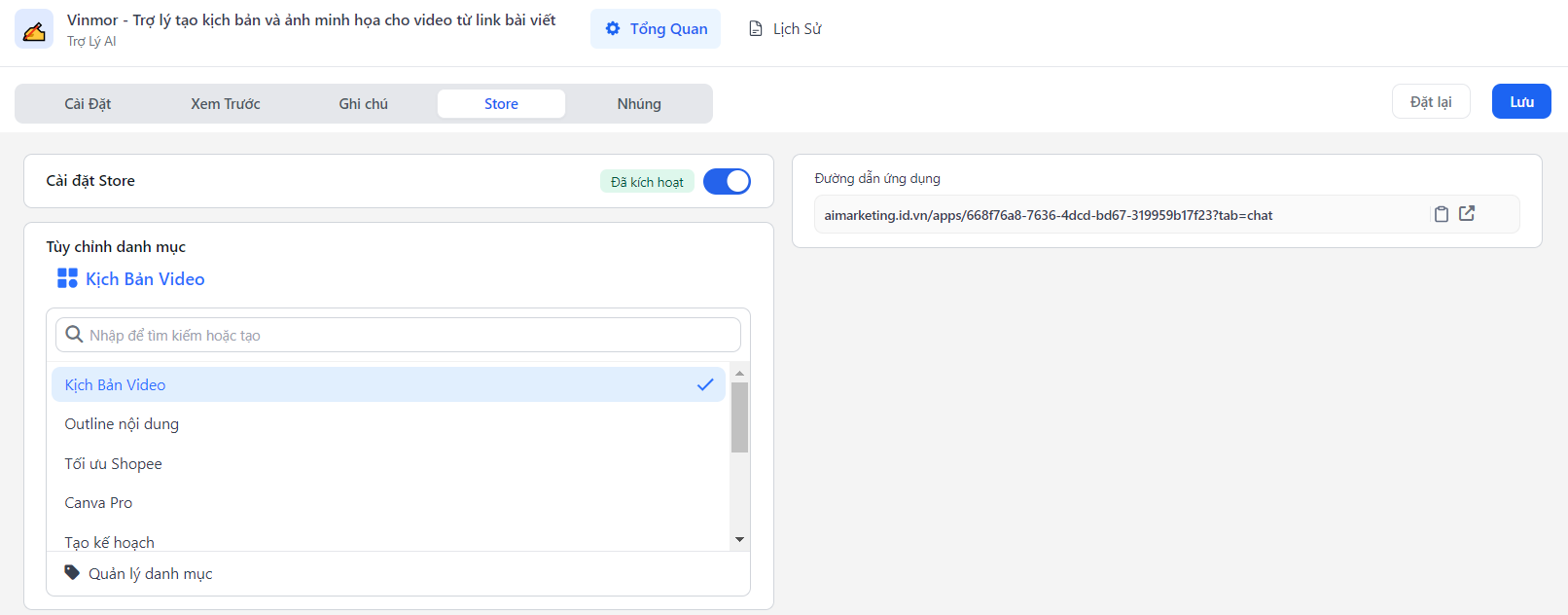Image resolution: width=1568 pixels, height=615 pixels.
Task: Click the tag icon beside Quản lý danh mục
Action: [72, 573]
